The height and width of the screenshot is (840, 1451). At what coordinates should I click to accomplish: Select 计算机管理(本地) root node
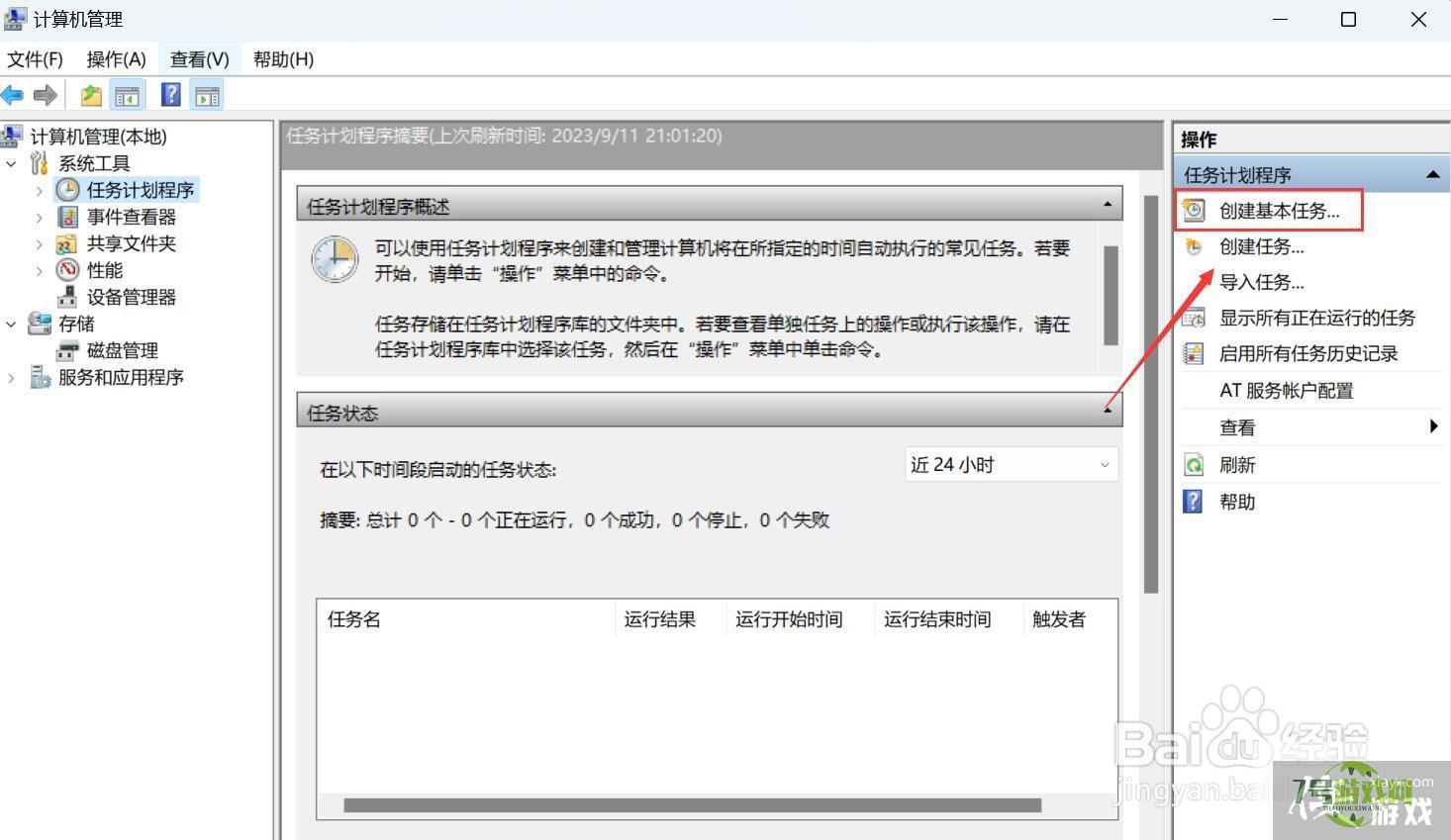coord(98,137)
